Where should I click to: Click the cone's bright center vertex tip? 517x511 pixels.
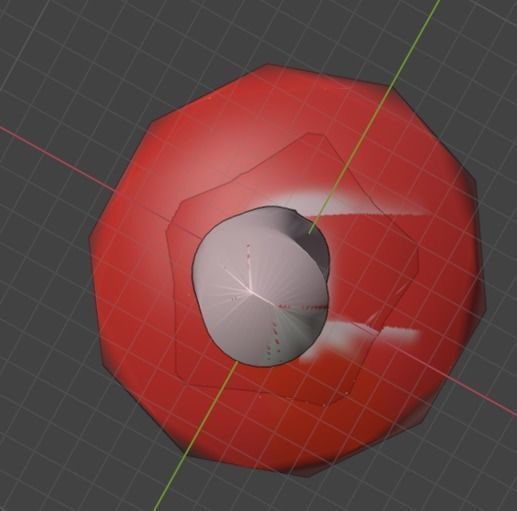[251, 291]
